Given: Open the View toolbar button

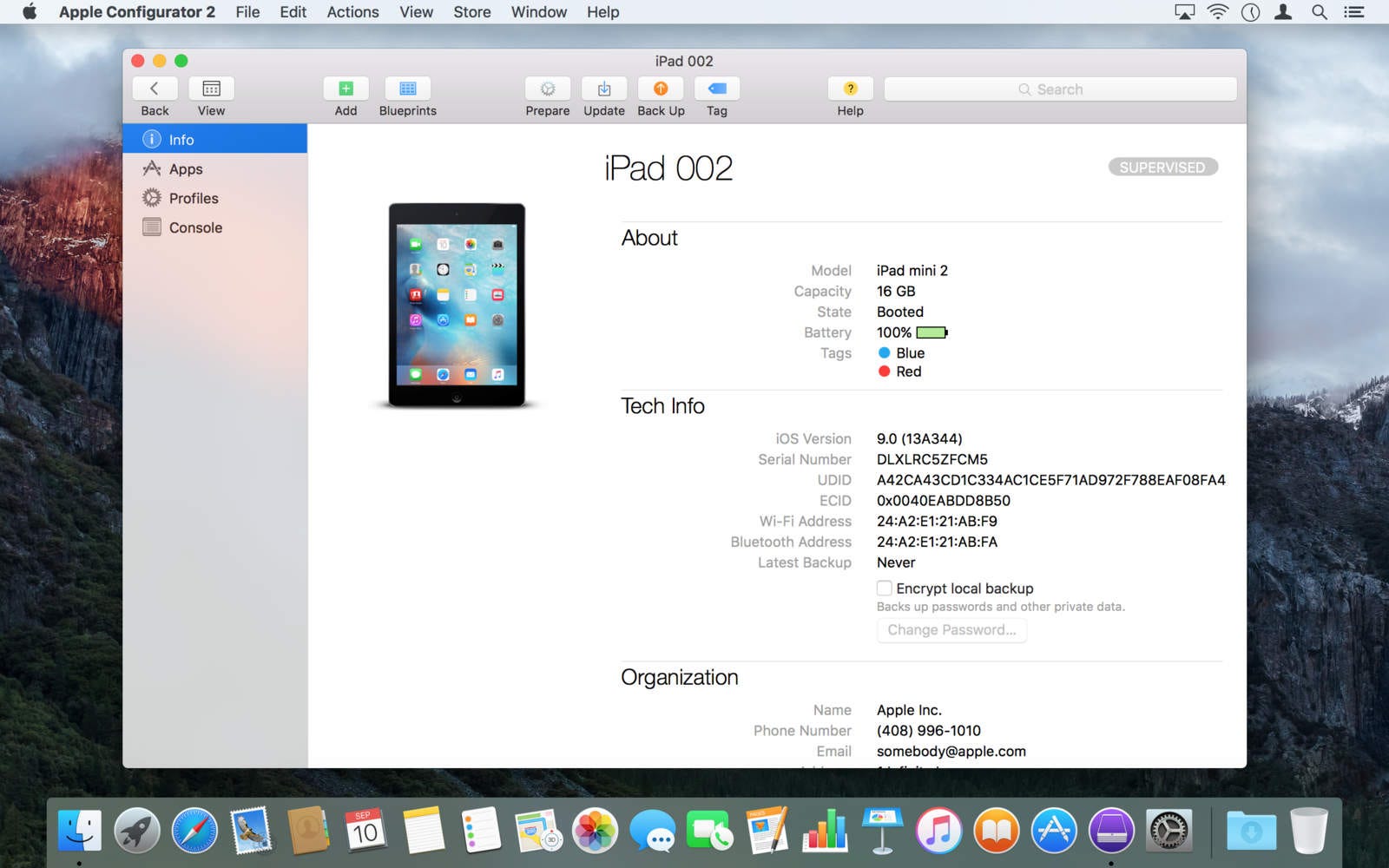Looking at the screenshot, I should pyautogui.click(x=211, y=89).
